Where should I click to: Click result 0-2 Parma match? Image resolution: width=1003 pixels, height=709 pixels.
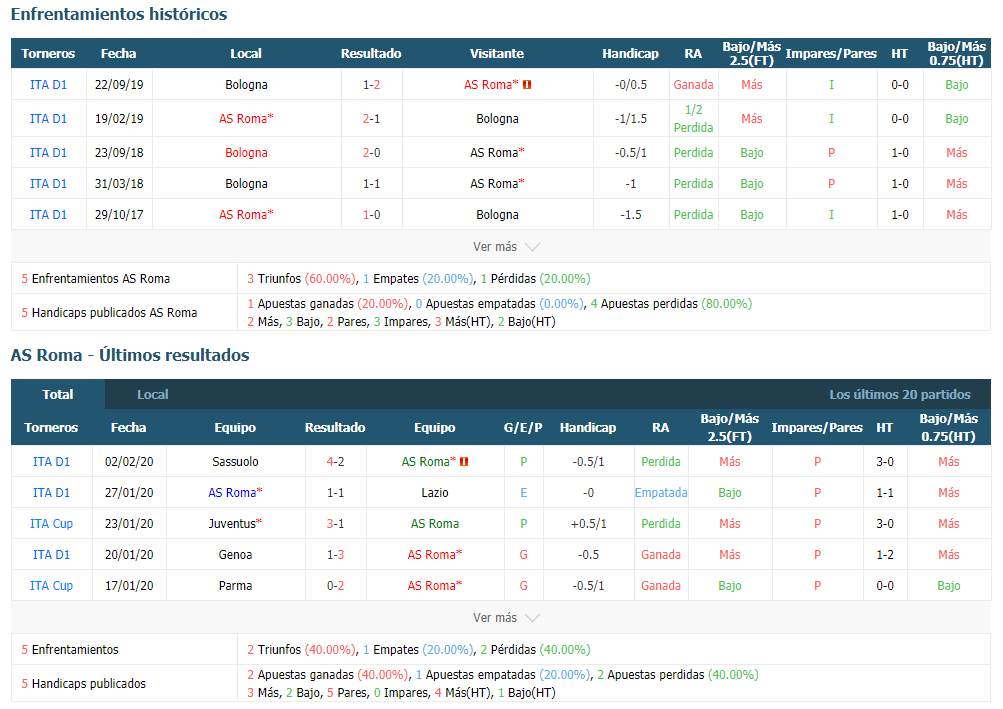(x=335, y=586)
